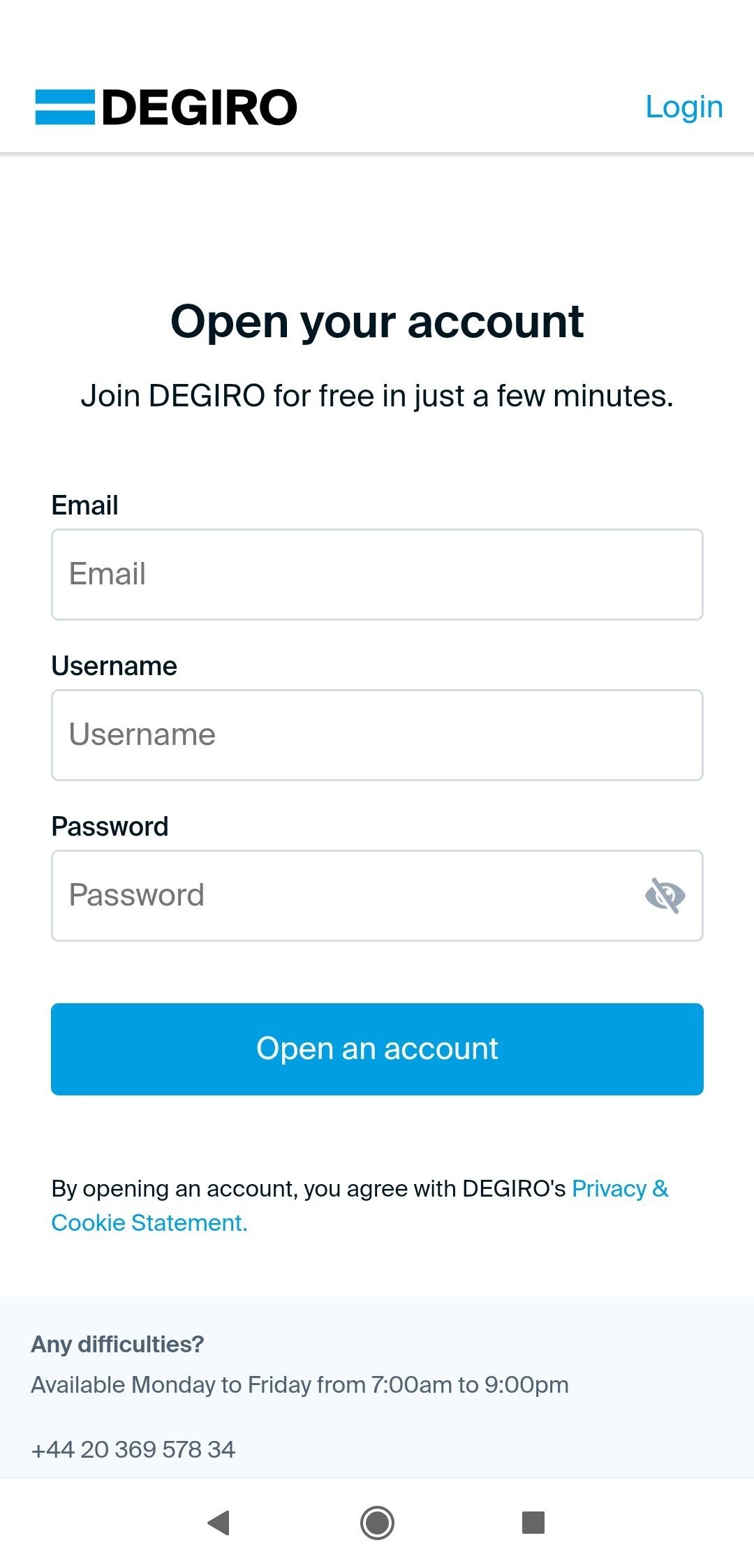This screenshot has width=754, height=1568.
Task: Open the Login page link
Action: [684, 107]
